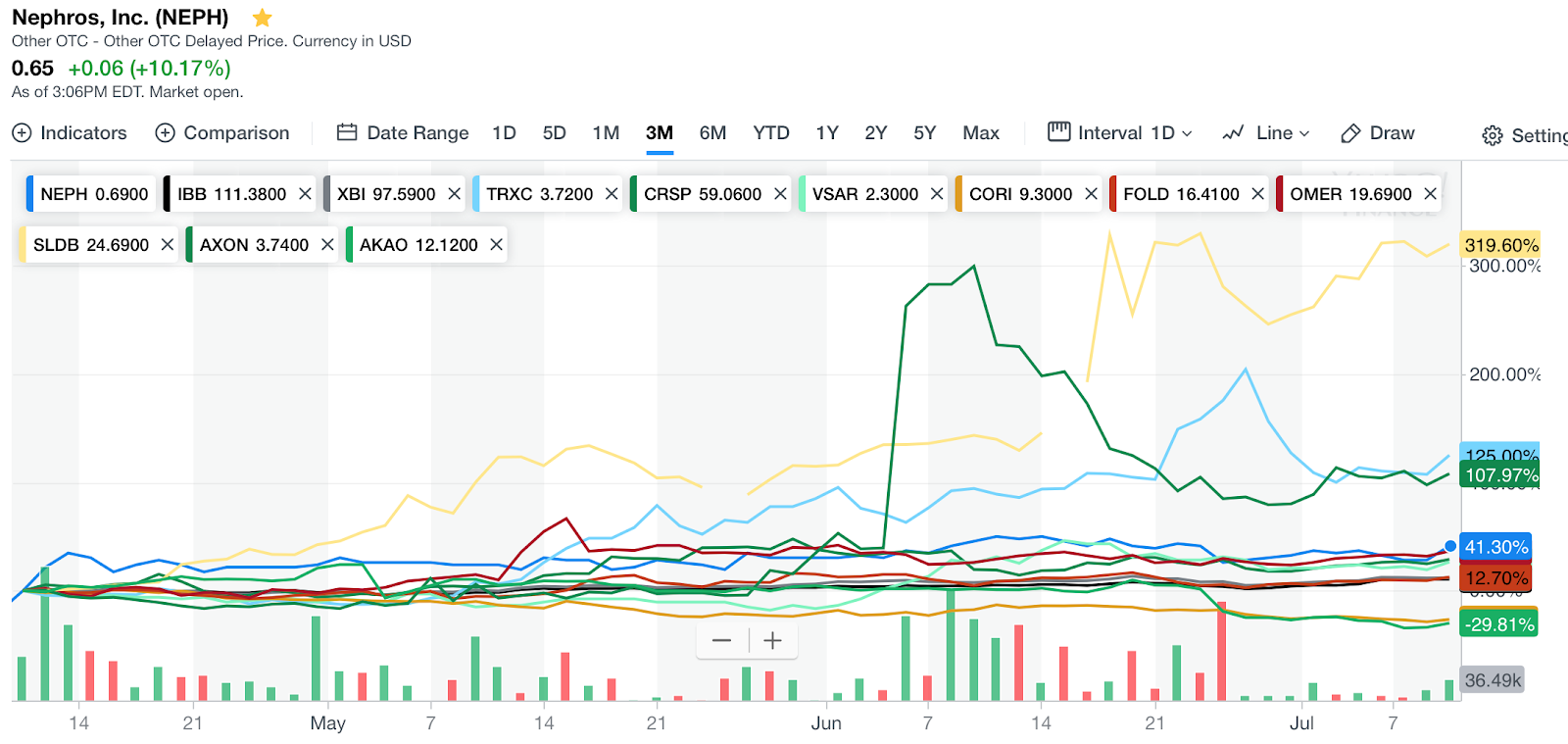
Task: Remove CORI comparison with its X
Action: pos(1091,194)
